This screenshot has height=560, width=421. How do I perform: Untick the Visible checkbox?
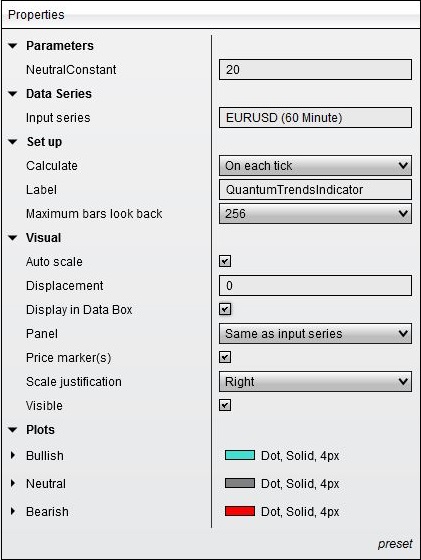[x=225, y=405]
